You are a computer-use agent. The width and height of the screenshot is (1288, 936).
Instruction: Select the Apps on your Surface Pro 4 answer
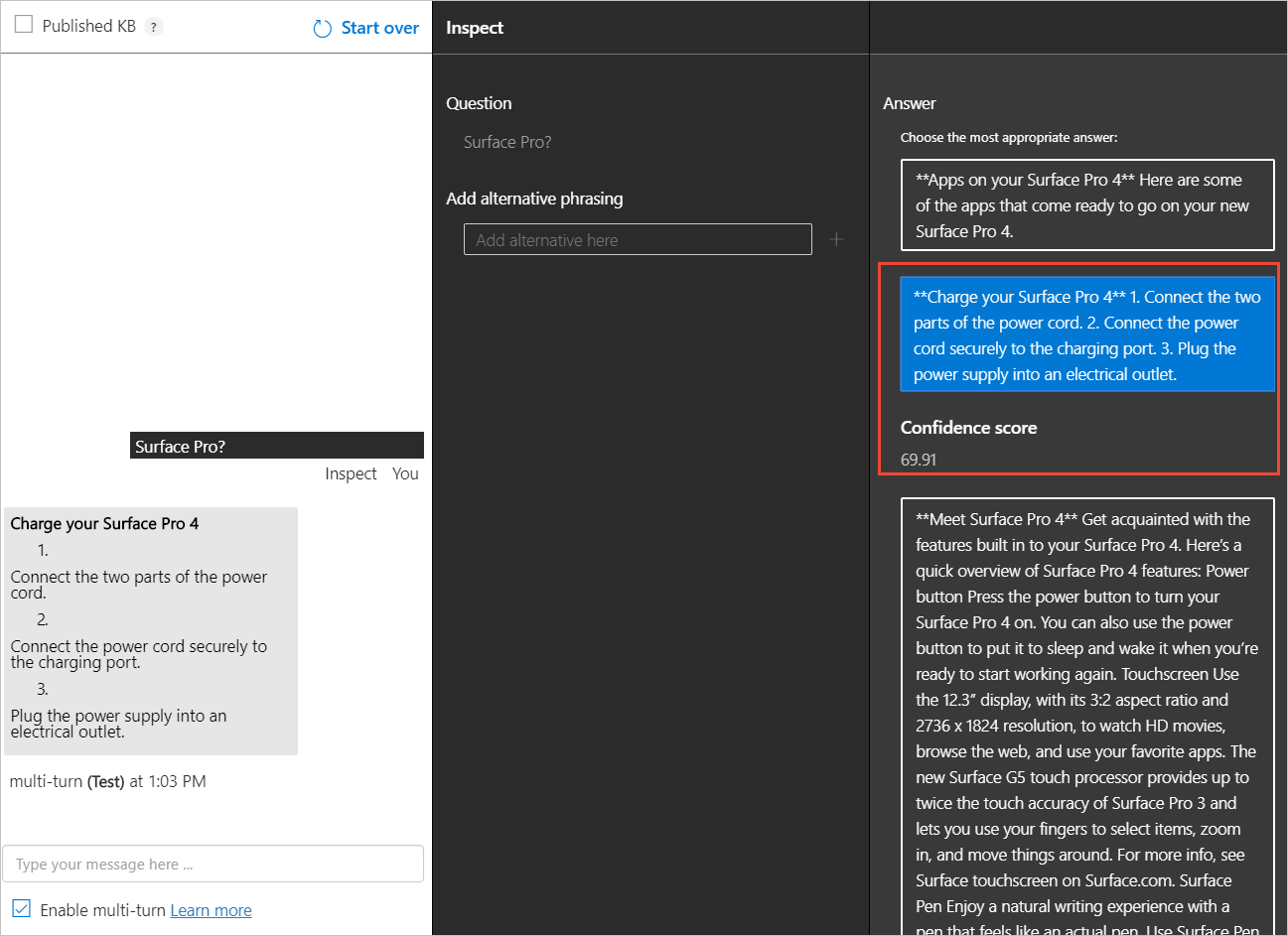1086,205
